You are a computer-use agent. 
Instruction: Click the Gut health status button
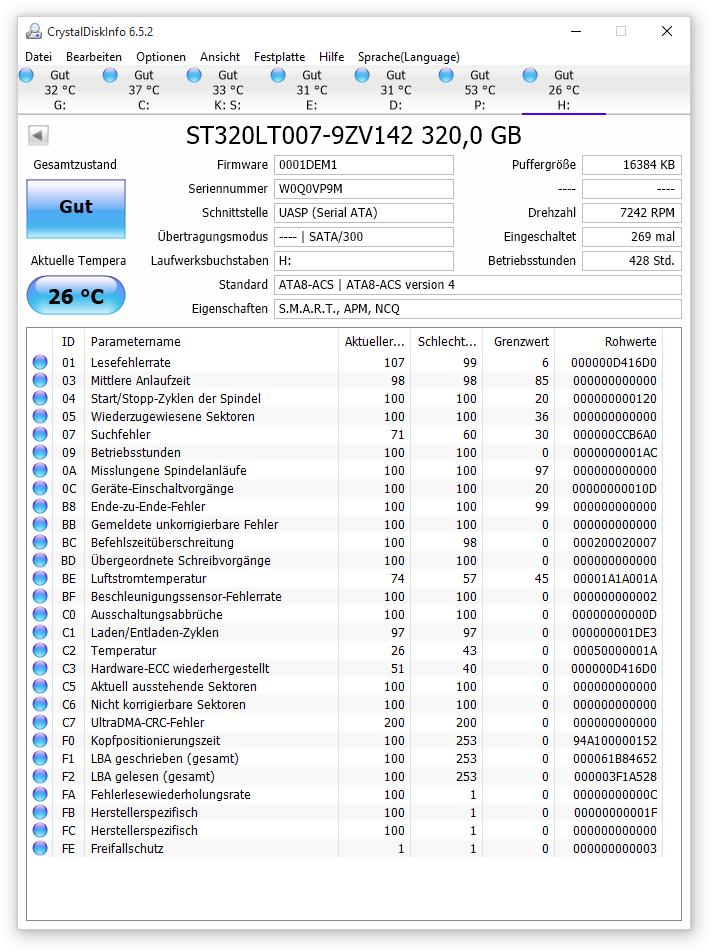tap(76, 208)
